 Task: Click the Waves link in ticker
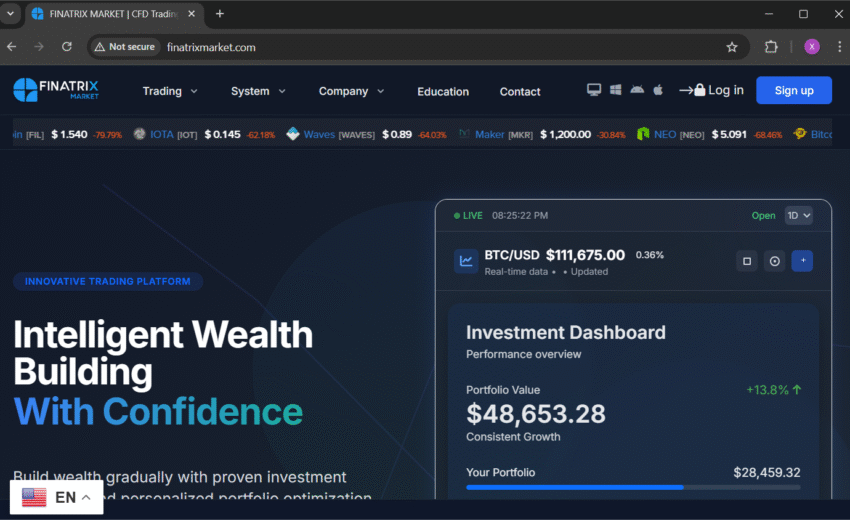coord(319,134)
